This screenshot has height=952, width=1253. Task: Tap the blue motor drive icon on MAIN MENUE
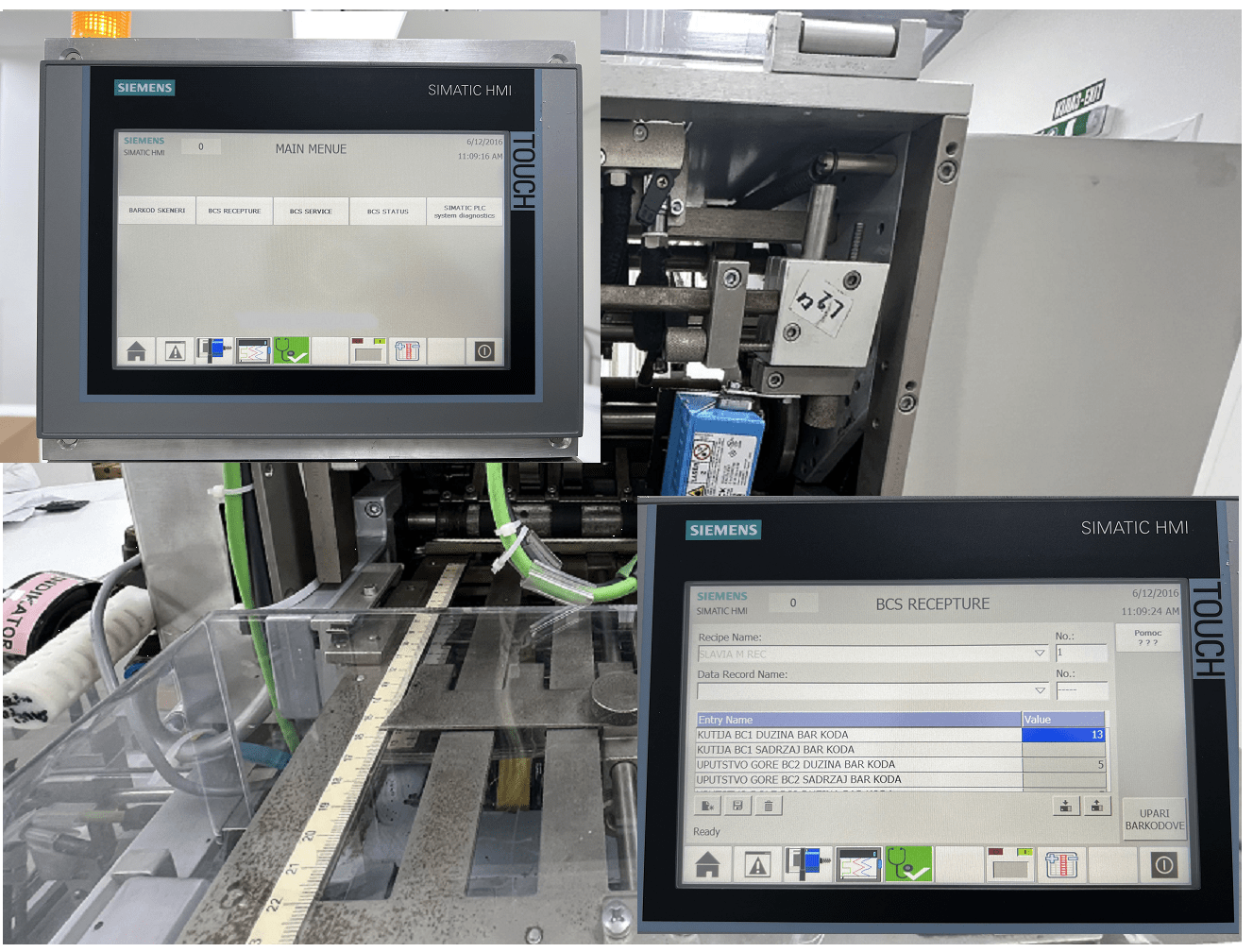(x=214, y=350)
